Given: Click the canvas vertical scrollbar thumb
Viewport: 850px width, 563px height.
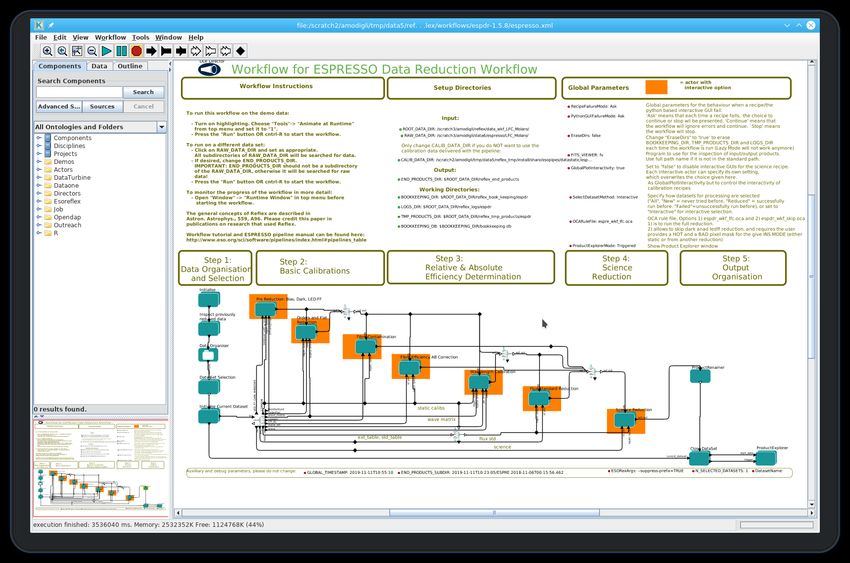Looking at the screenshot, I should (812, 276).
